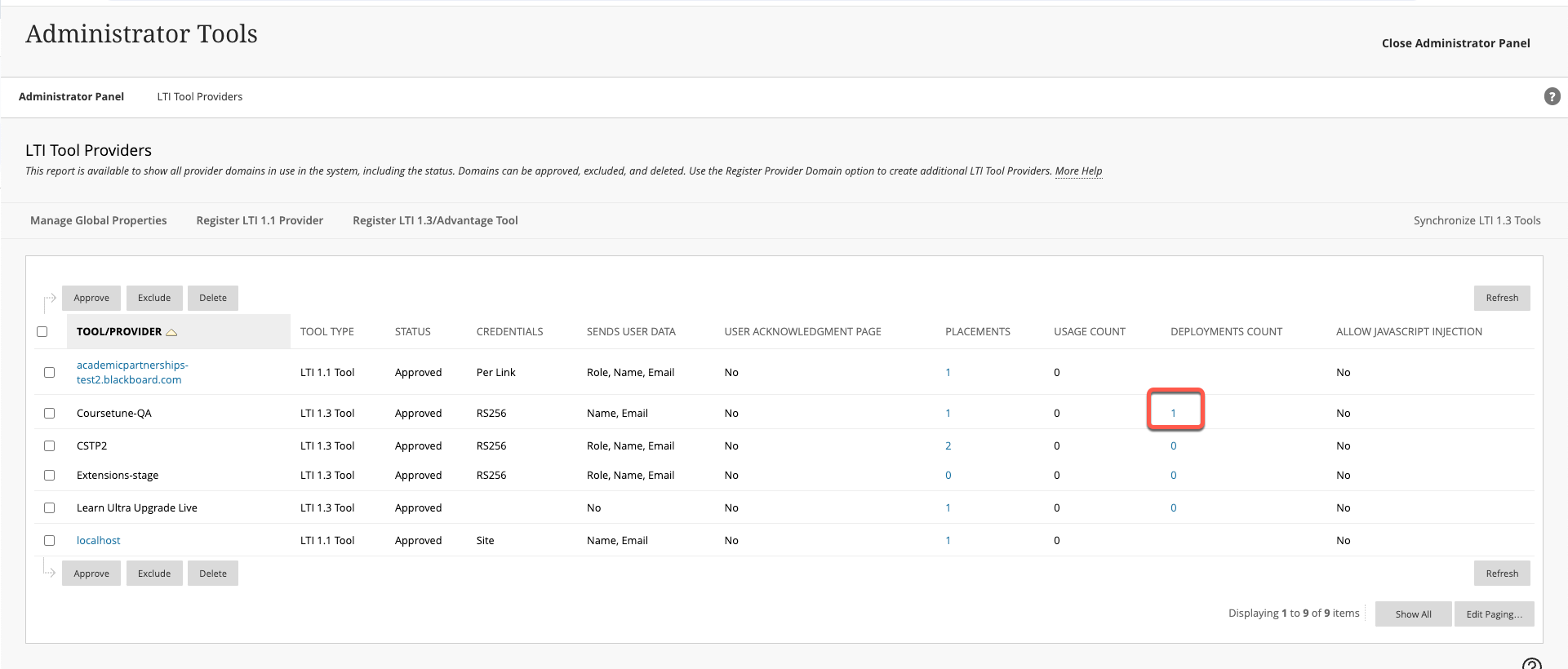Check the Extensions-stage row checkbox
Image resolution: width=1568 pixels, height=669 pixels.
[x=49, y=475]
